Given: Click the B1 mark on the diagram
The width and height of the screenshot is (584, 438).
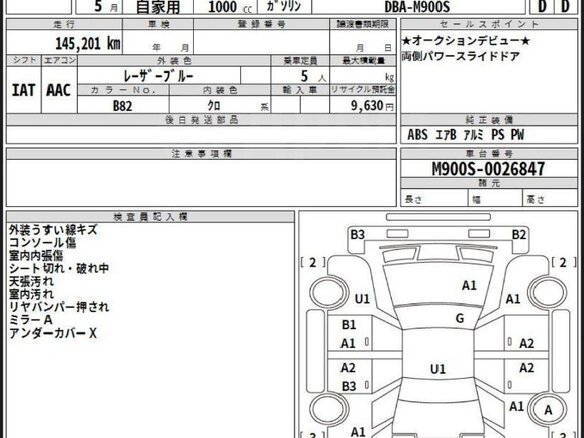Looking at the screenshot, I should click(x=349, y=325).
